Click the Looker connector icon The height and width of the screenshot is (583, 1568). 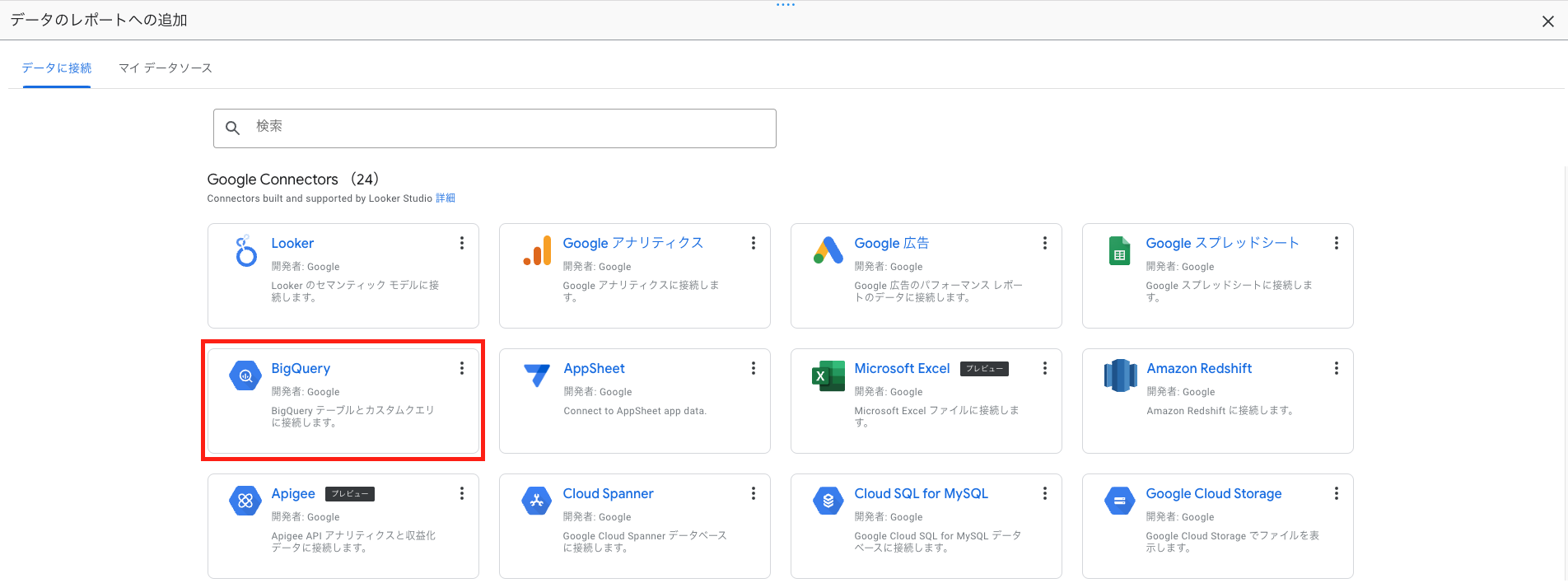(245, 251)
